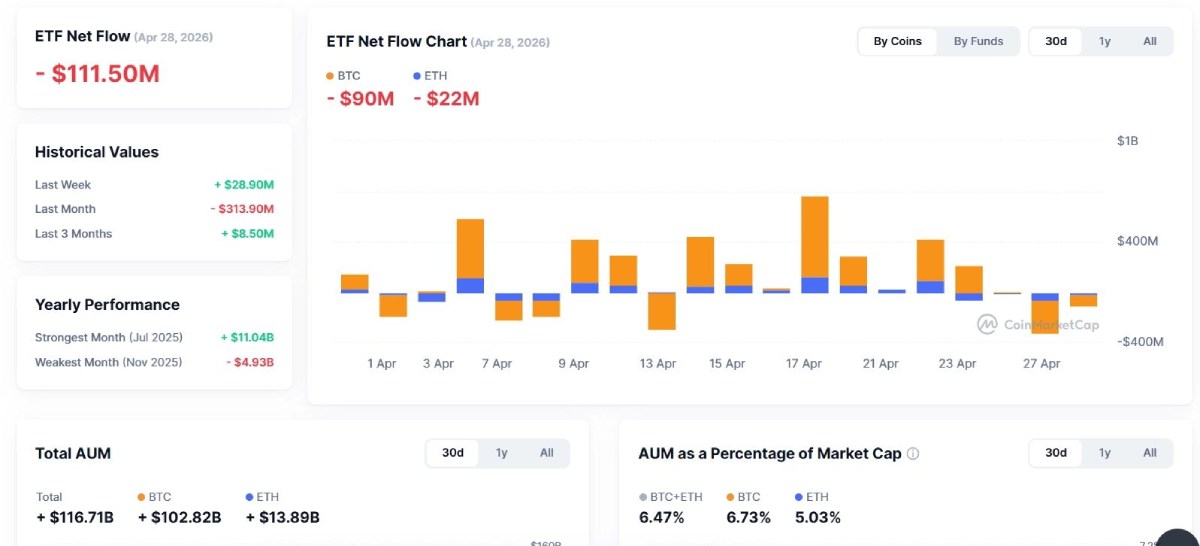Click the Last Week +$28.90M value
The image size is (1200, 546).
(x=244, y=185)
